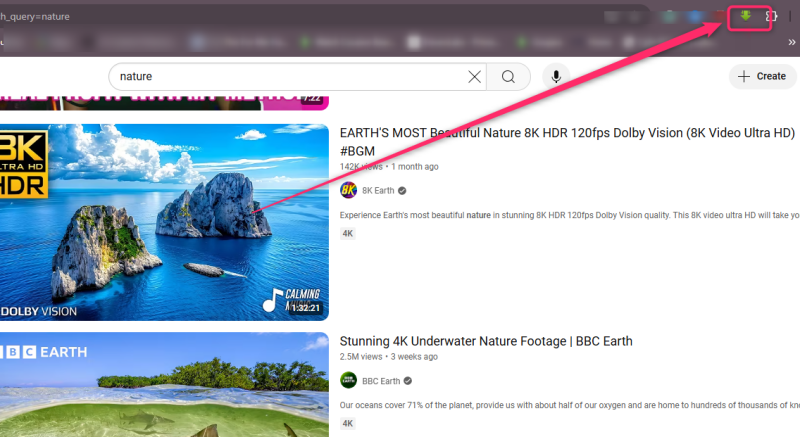Open "Stunning 4K Underwater Nature Footage" title
Screen dimensions: 800x437
486,341
